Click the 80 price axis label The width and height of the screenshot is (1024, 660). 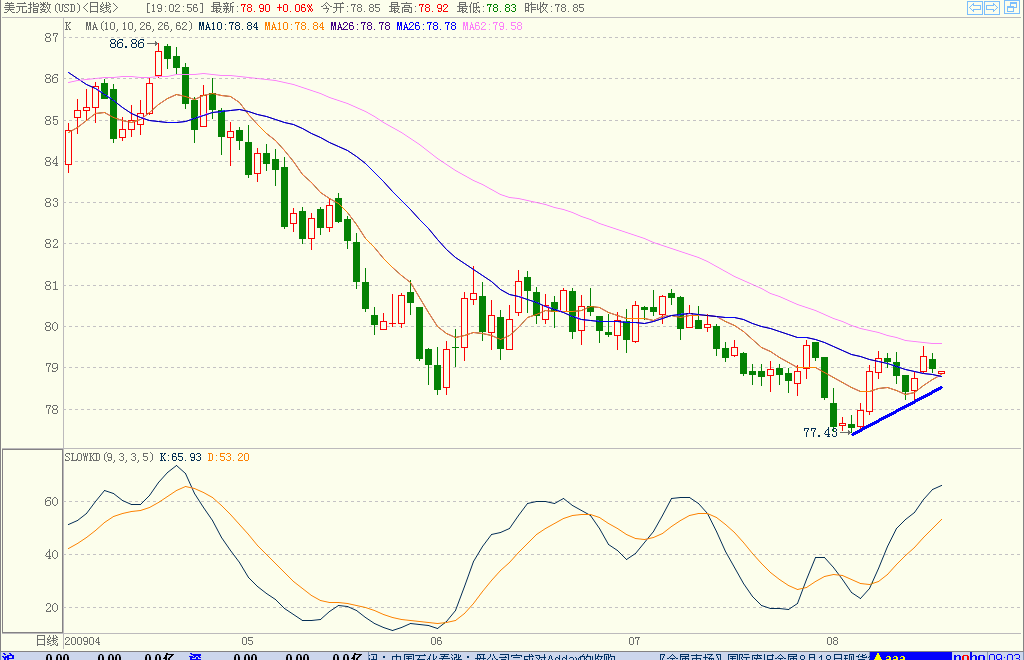point(52,326)
